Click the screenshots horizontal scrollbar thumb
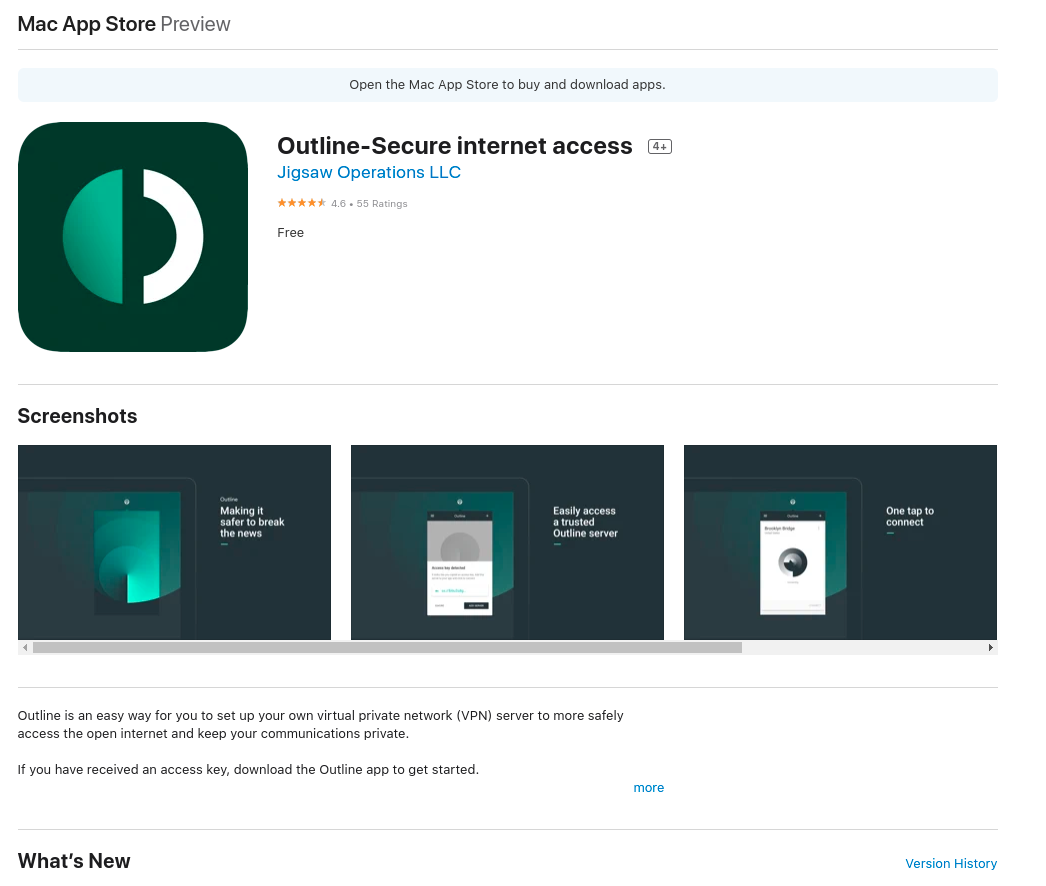Viewport: 1046px width, 886px height. click(388, 647)
